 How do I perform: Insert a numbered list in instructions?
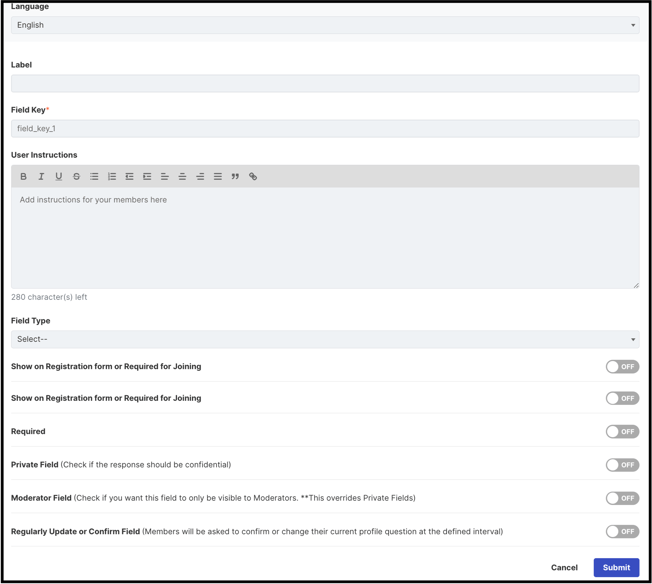click(112, 176)
